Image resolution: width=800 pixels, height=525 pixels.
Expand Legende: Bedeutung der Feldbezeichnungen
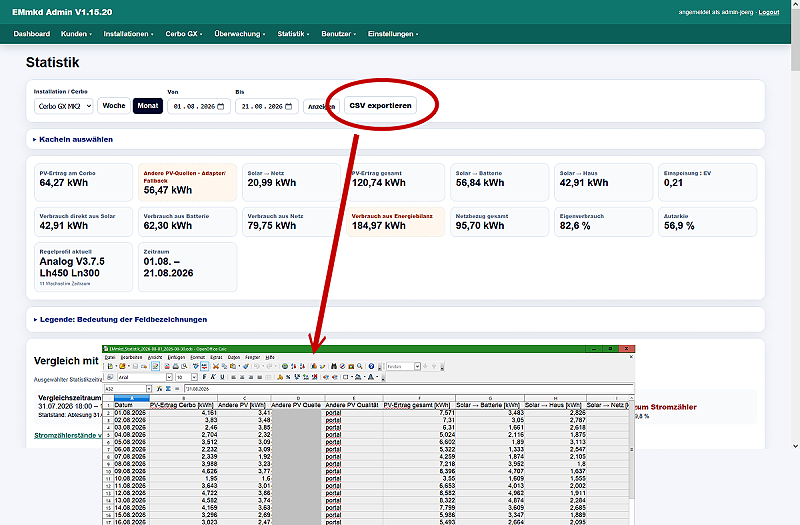coord(120,319)
